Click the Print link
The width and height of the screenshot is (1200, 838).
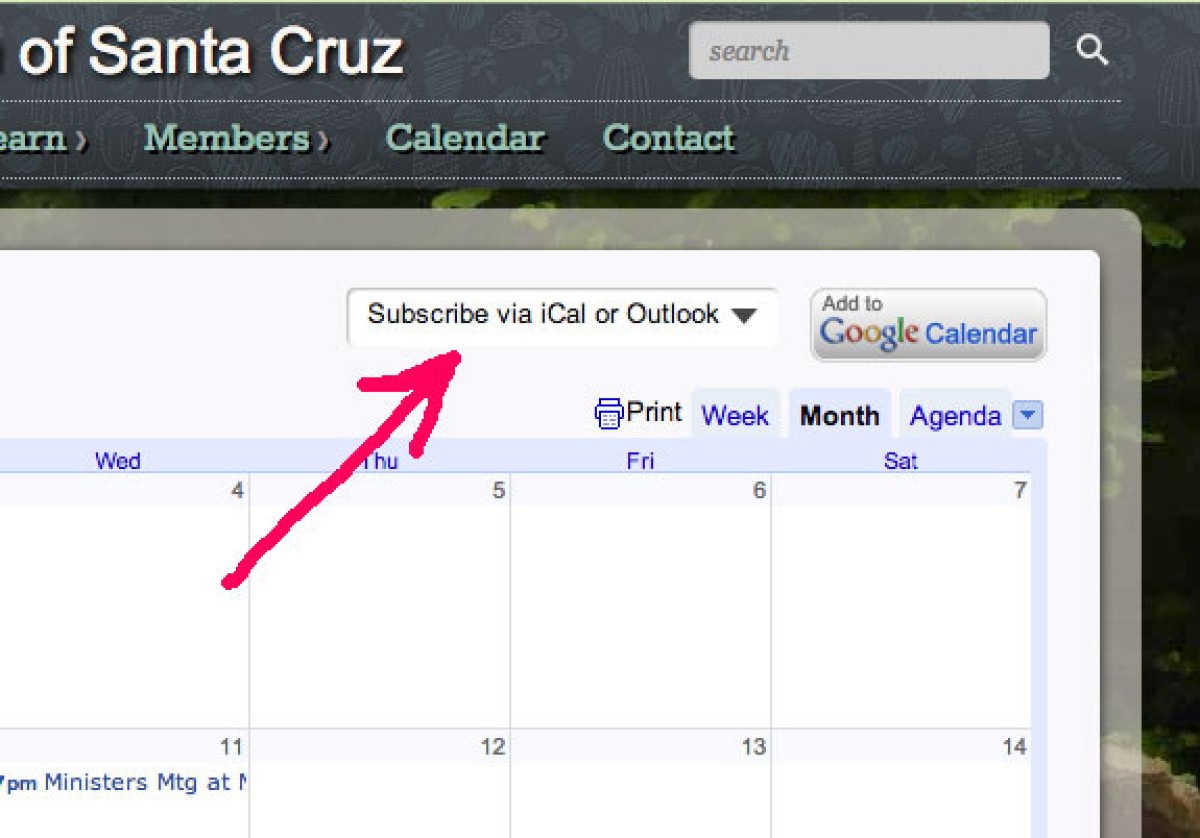(x=654, y=412)
